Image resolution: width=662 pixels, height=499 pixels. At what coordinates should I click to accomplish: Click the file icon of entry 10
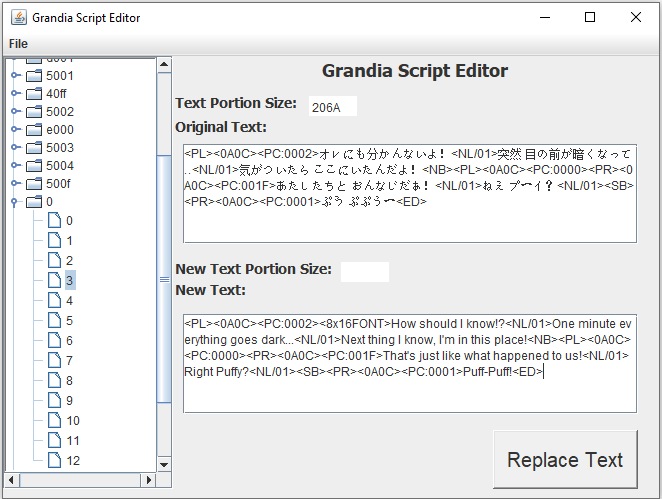pyautogui.click(x=54, y=420)
